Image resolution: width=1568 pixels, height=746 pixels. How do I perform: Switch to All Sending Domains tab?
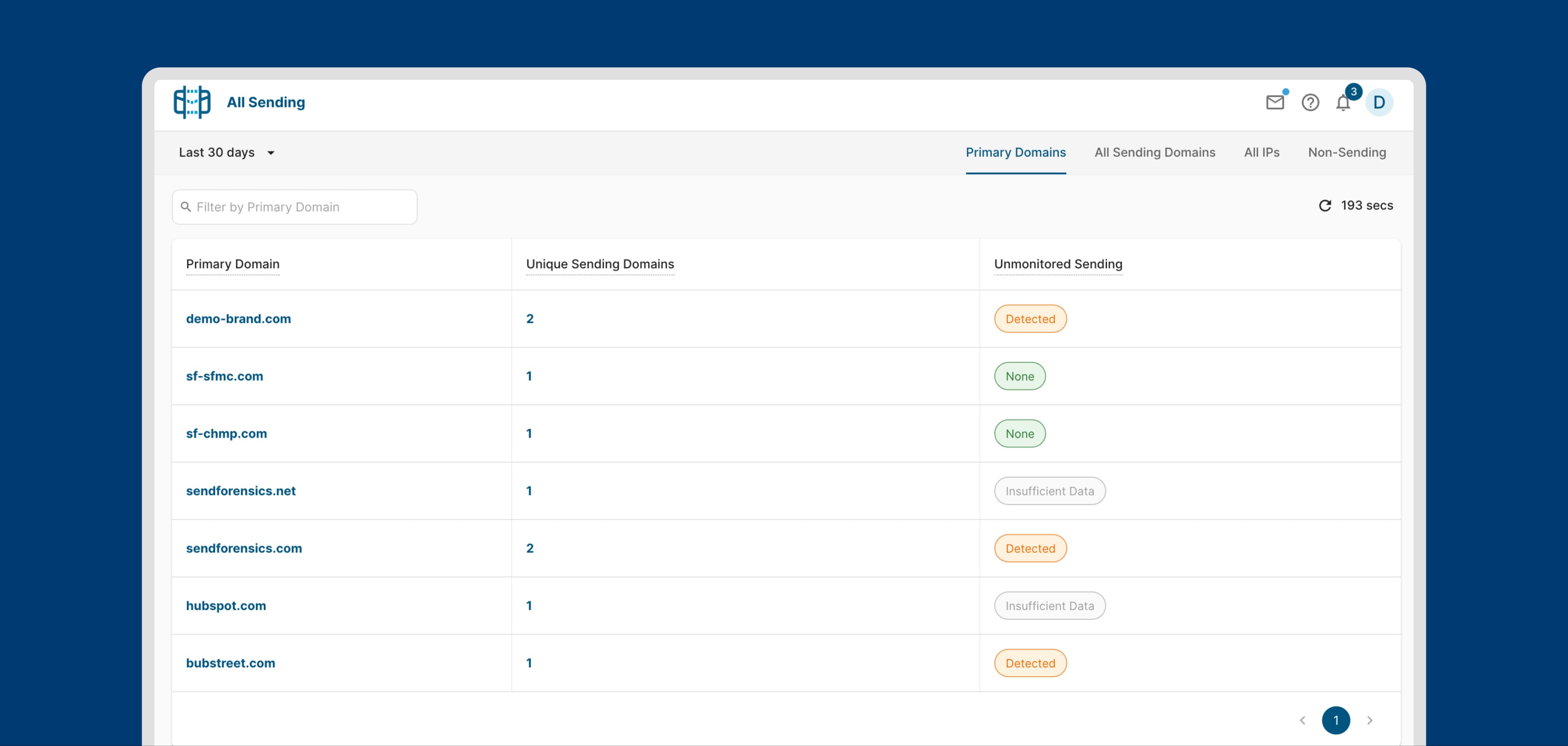[1154, 153]
